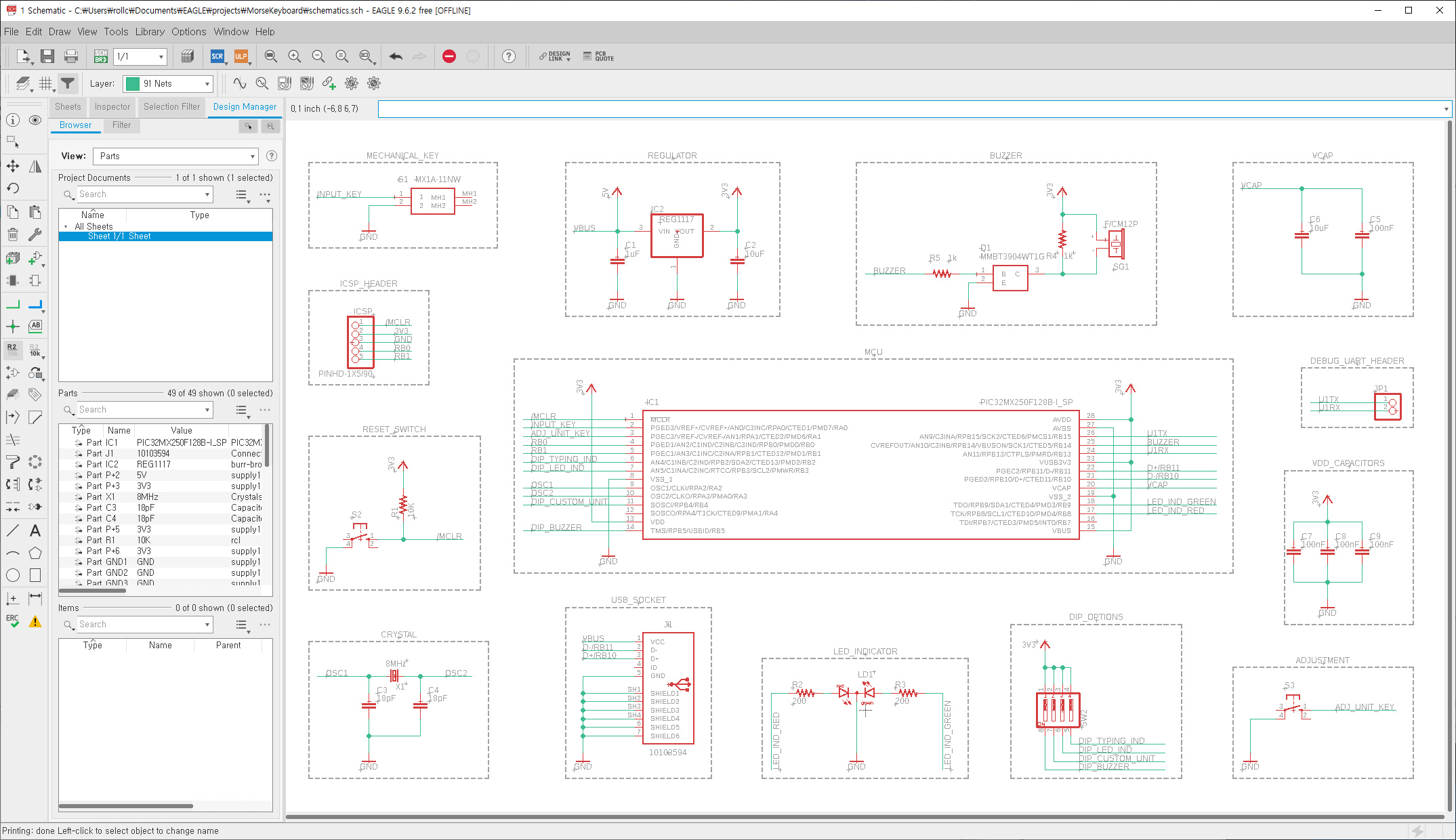
Task: Run the ERC check
Action: [x=13, y=621]
